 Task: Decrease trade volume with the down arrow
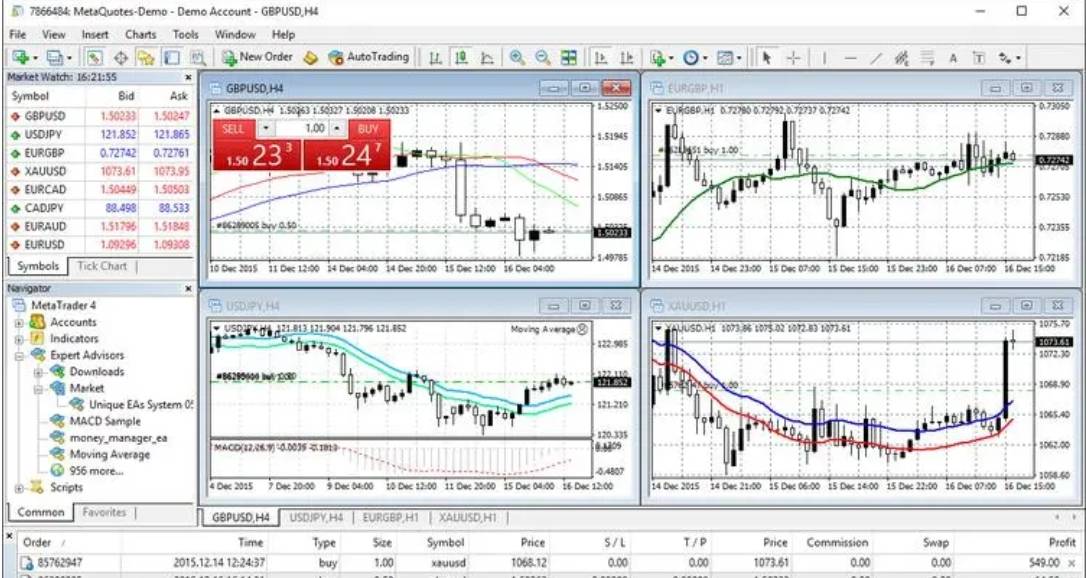(267, 129)
